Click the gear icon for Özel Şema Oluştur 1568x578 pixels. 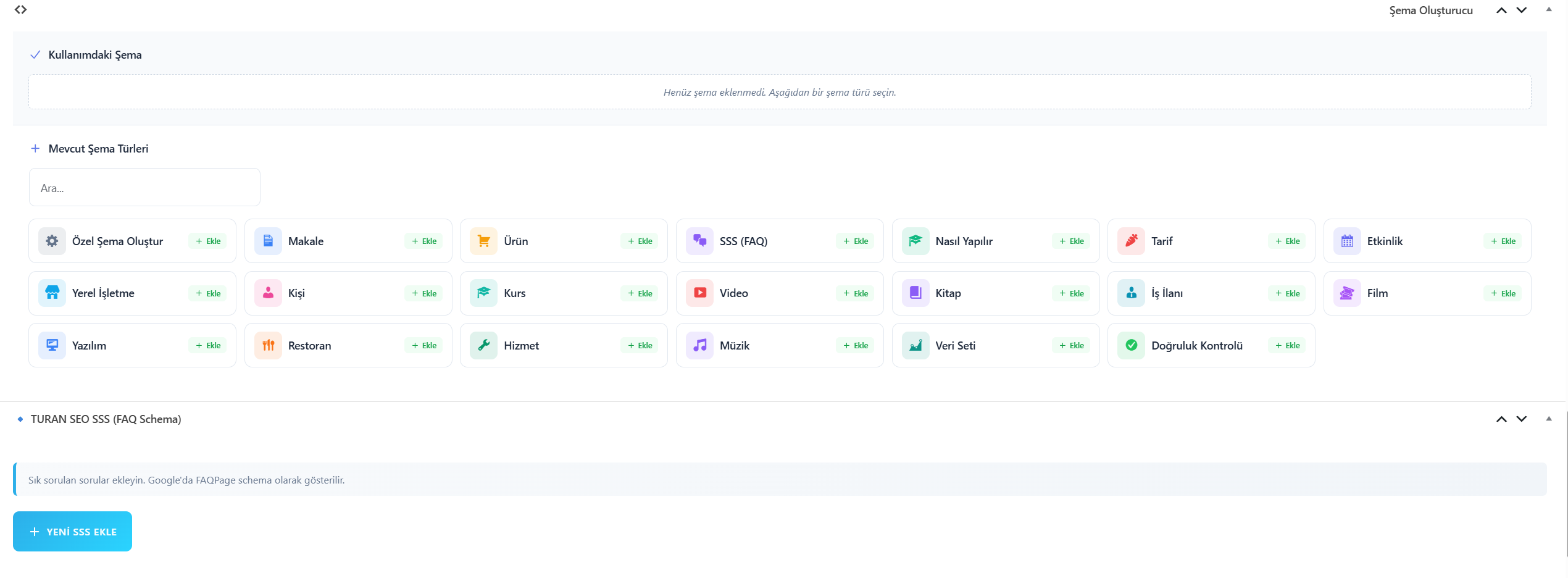click(52, 241)
